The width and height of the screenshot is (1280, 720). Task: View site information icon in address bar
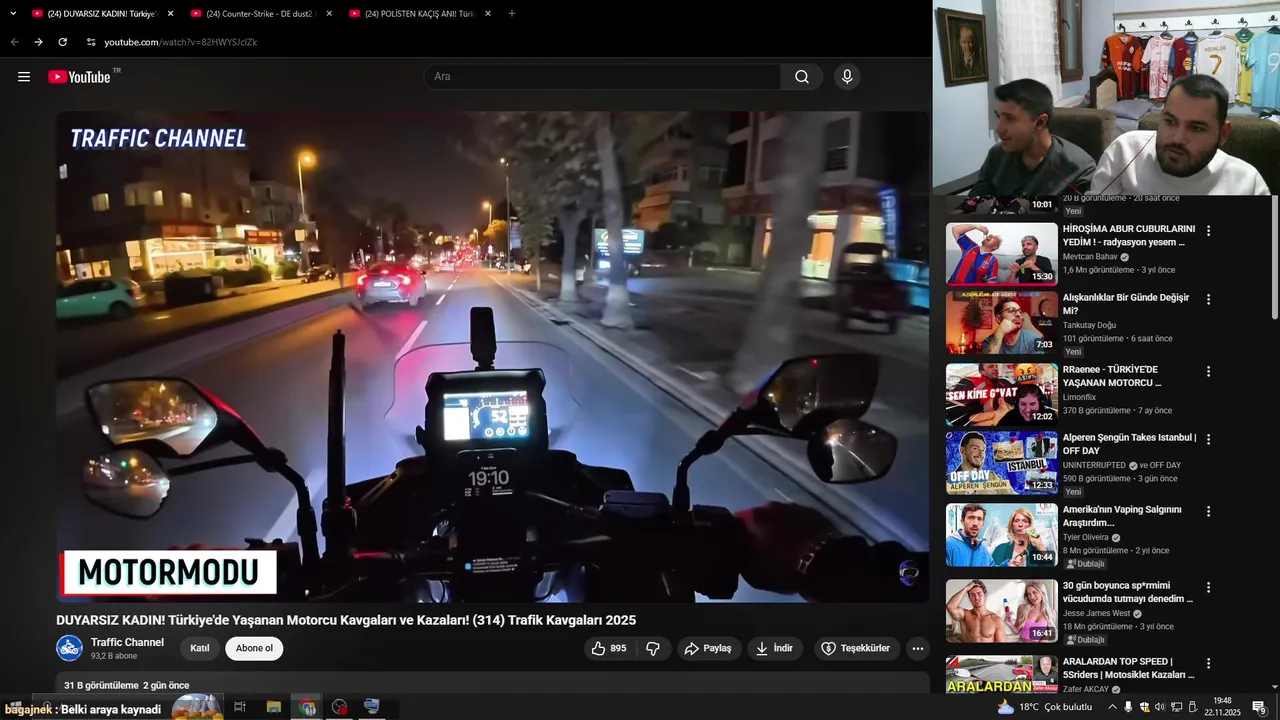91,42
